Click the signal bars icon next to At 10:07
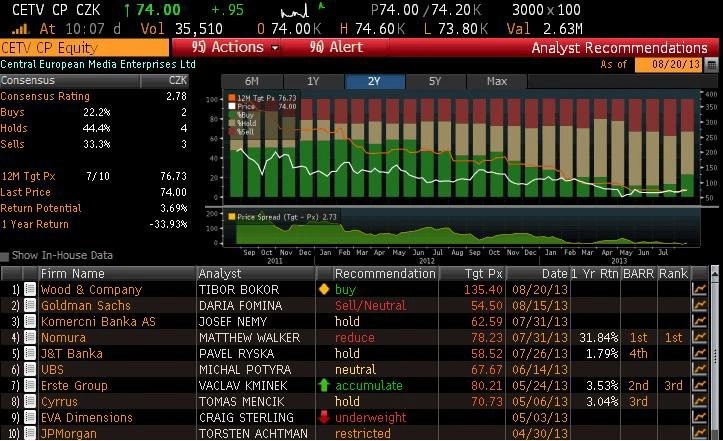 (20, 30)
